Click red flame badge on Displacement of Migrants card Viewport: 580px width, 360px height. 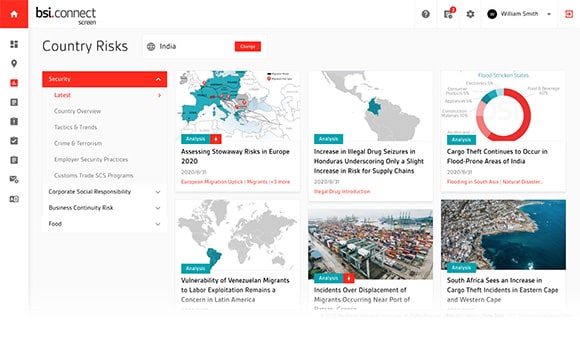(349, 278)
